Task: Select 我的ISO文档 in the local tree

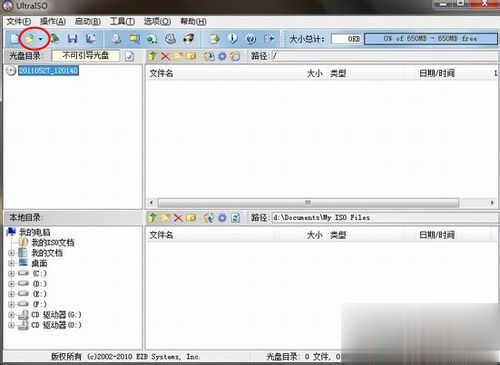Action: (53, 242)
